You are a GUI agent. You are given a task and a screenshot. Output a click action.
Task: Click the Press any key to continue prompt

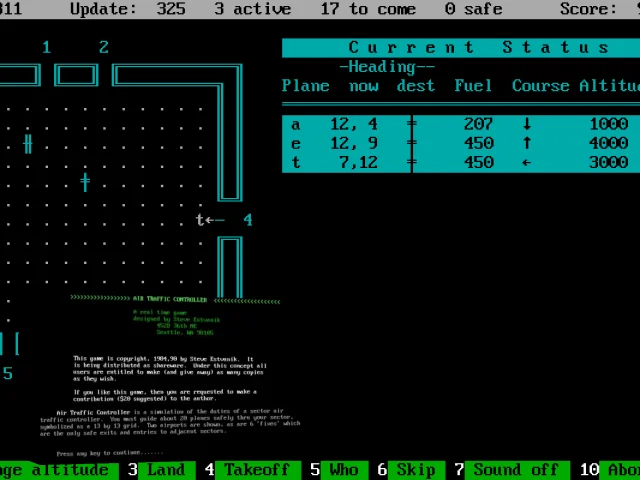click(x=109, y=453)
